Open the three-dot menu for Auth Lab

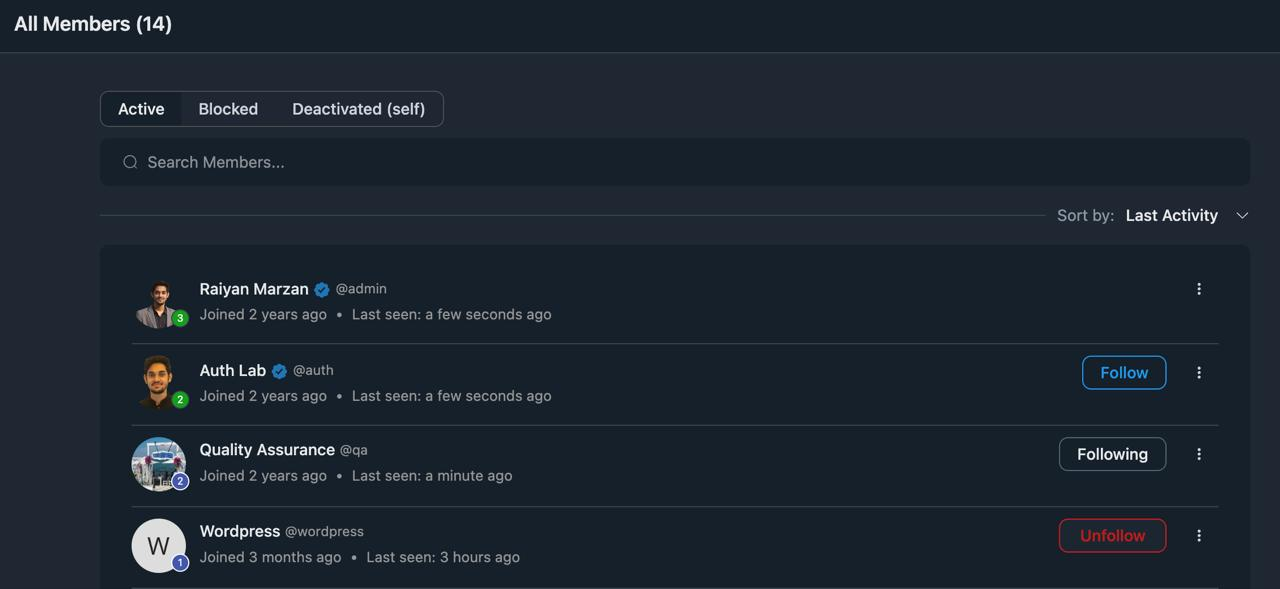(x=1199, y=371)
